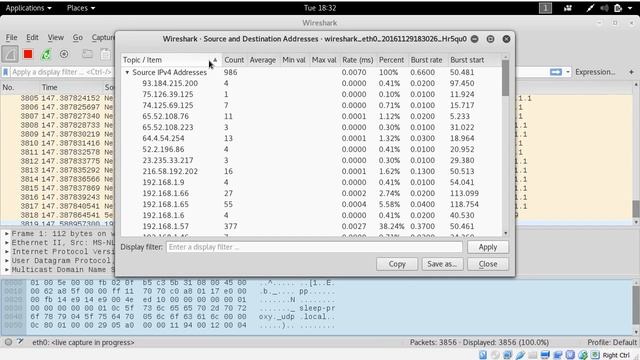Select the 64.4.54.254 address row
This screenshot has height=360, width=640.
(x=311, y=138)
